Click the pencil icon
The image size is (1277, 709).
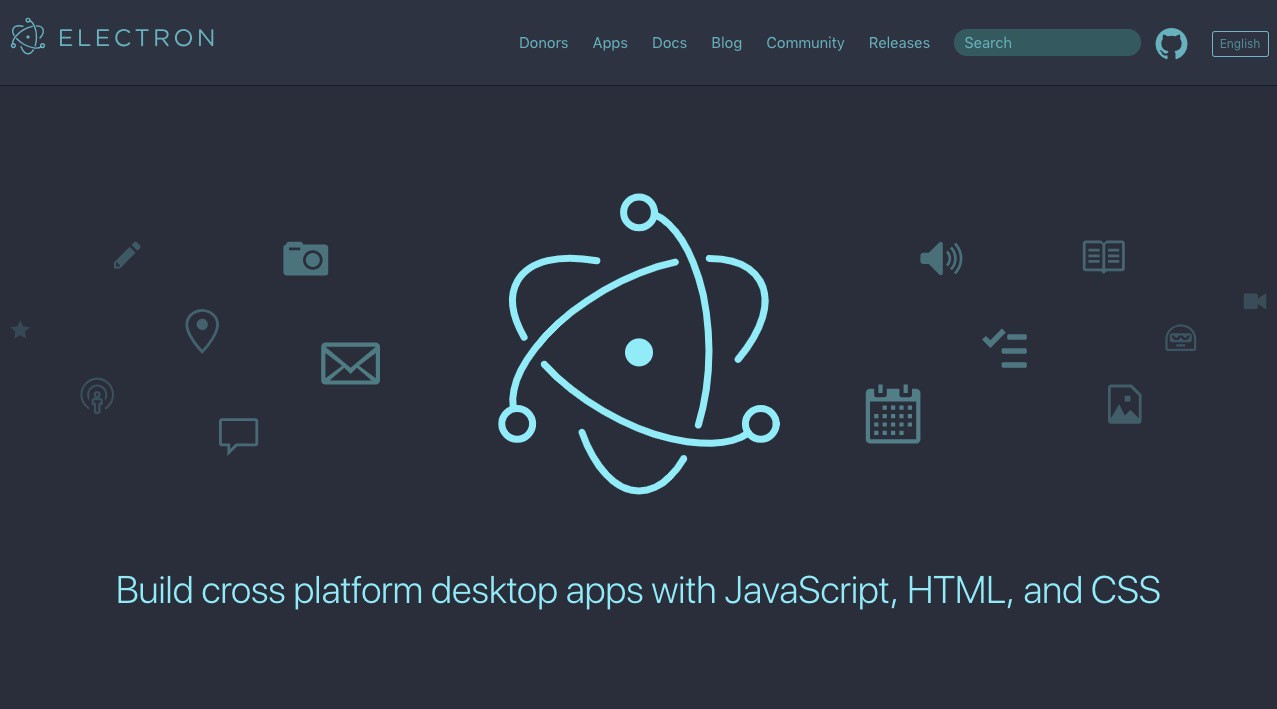click(x=127, y=255)
